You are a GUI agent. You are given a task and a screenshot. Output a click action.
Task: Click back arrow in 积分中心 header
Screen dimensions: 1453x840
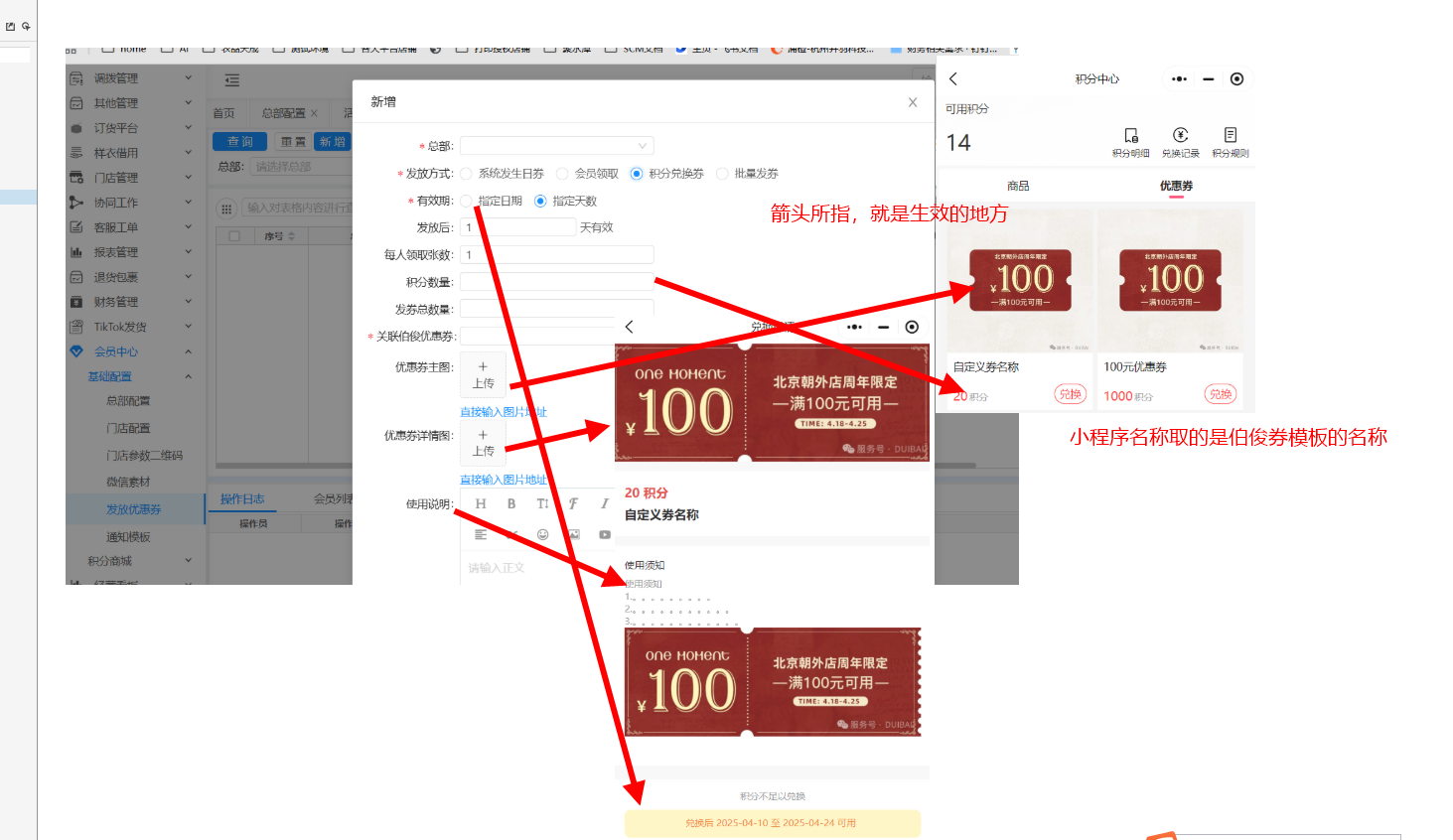(x=953, y=79)
